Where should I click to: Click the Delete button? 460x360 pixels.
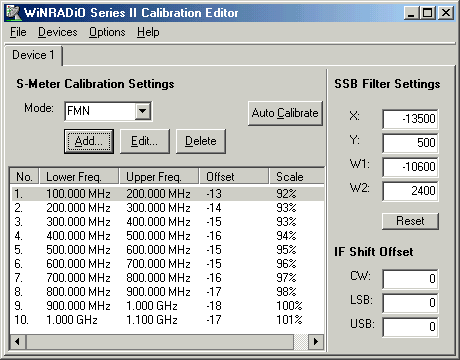tap(201, 141)
